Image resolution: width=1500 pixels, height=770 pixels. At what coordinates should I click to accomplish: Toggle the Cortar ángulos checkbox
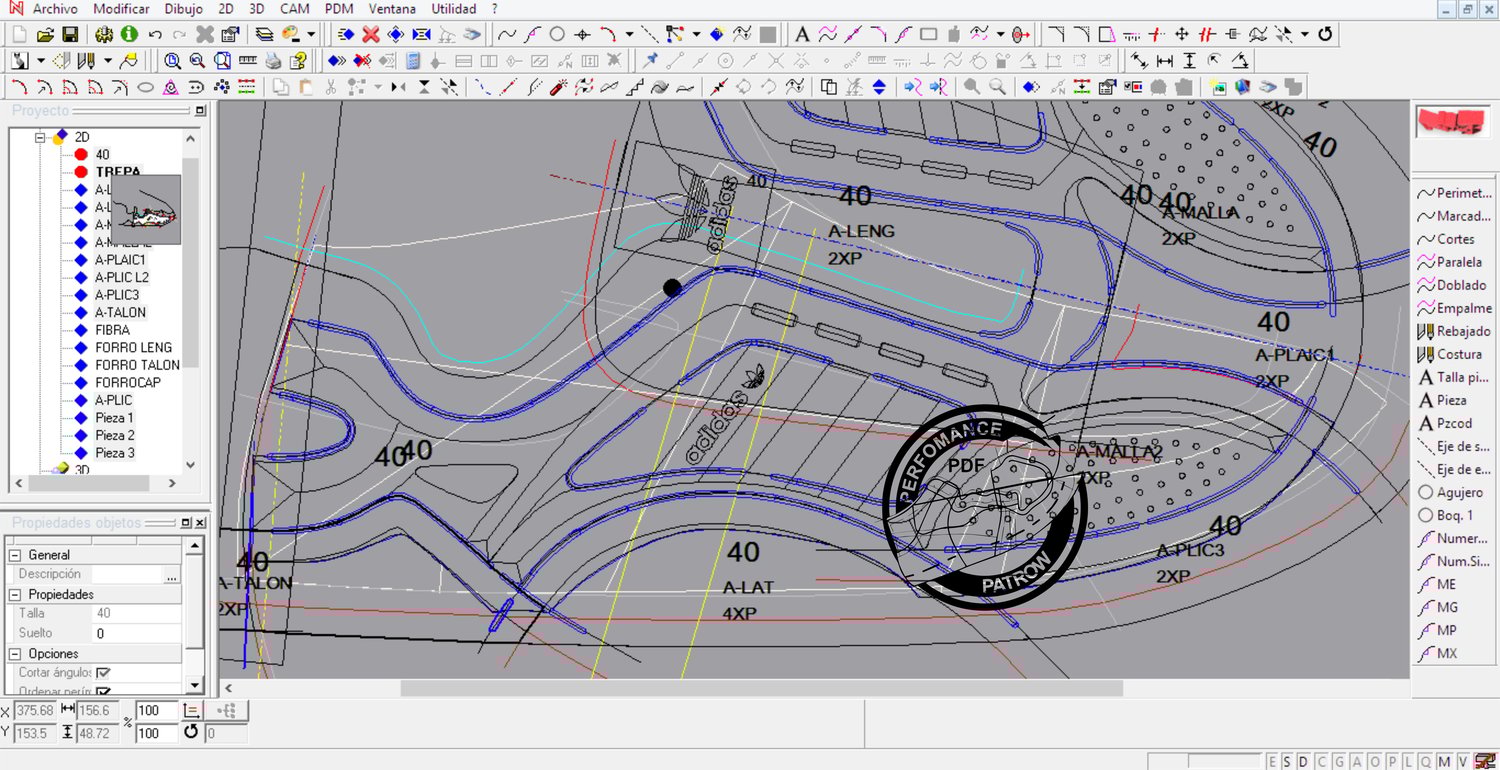(x=103, y=673)
